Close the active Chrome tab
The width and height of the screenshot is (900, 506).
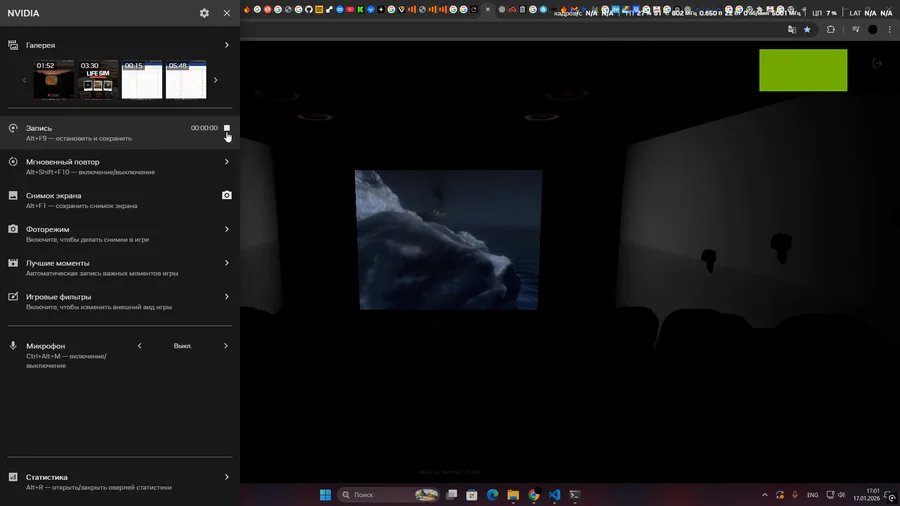[x=488, y=9]
